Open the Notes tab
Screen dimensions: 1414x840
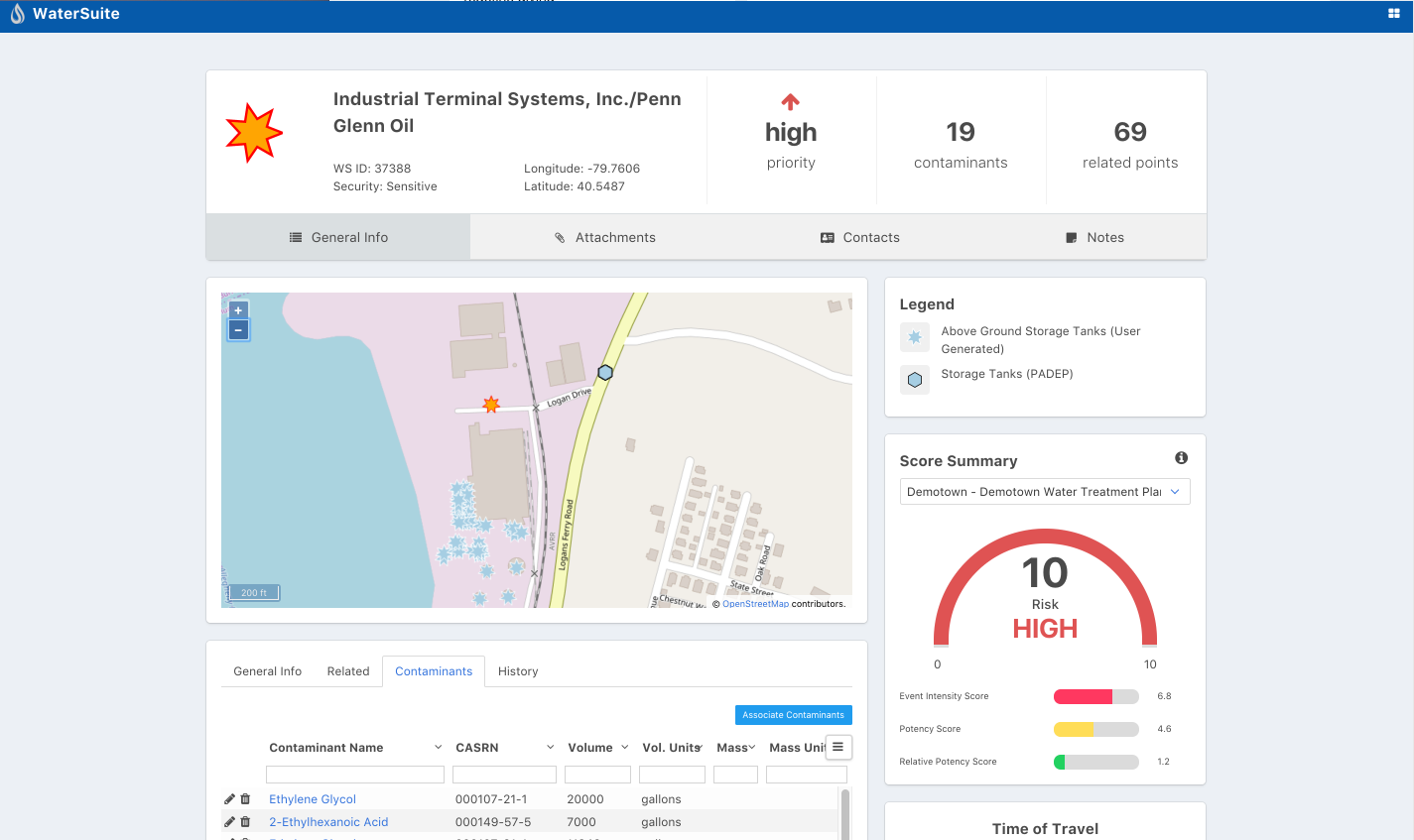coord(1094,237)
